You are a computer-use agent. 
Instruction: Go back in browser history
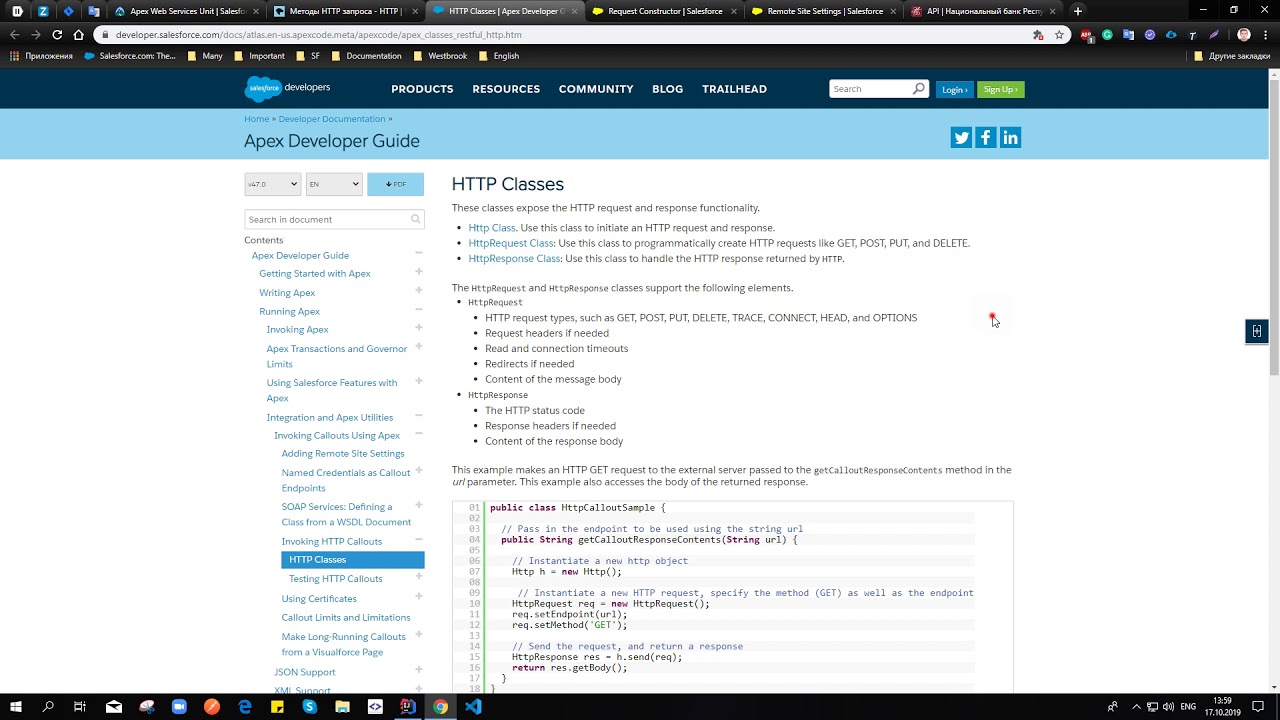click(x=14, y=35)
